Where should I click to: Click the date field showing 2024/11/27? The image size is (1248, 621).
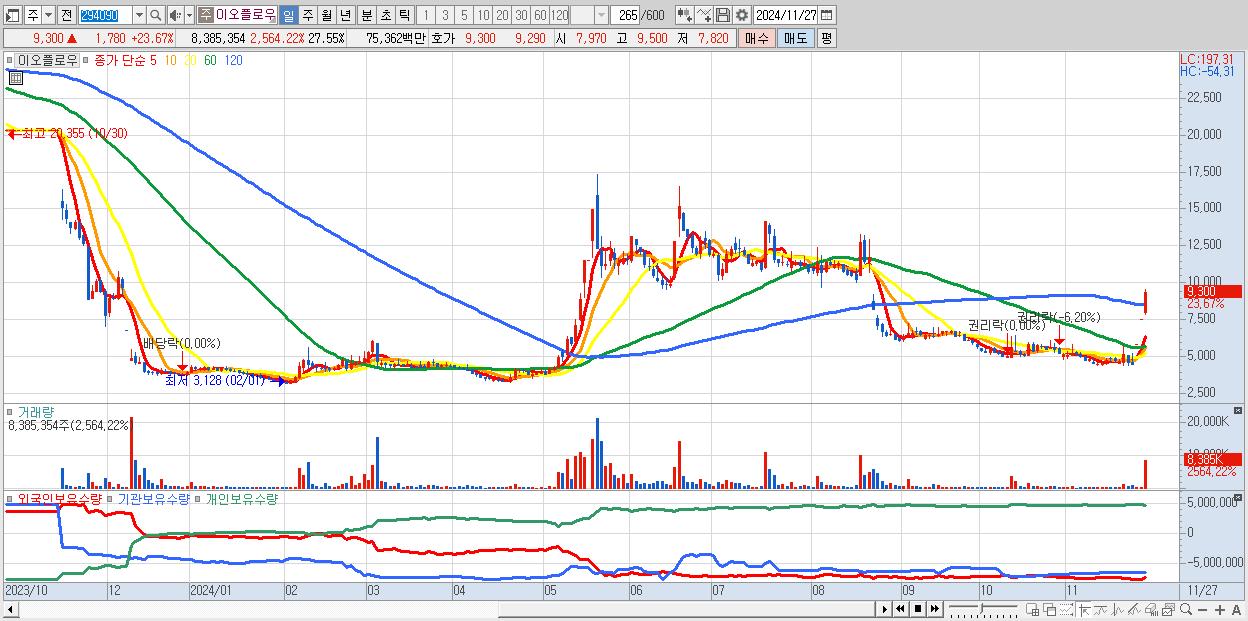[785, 15]
